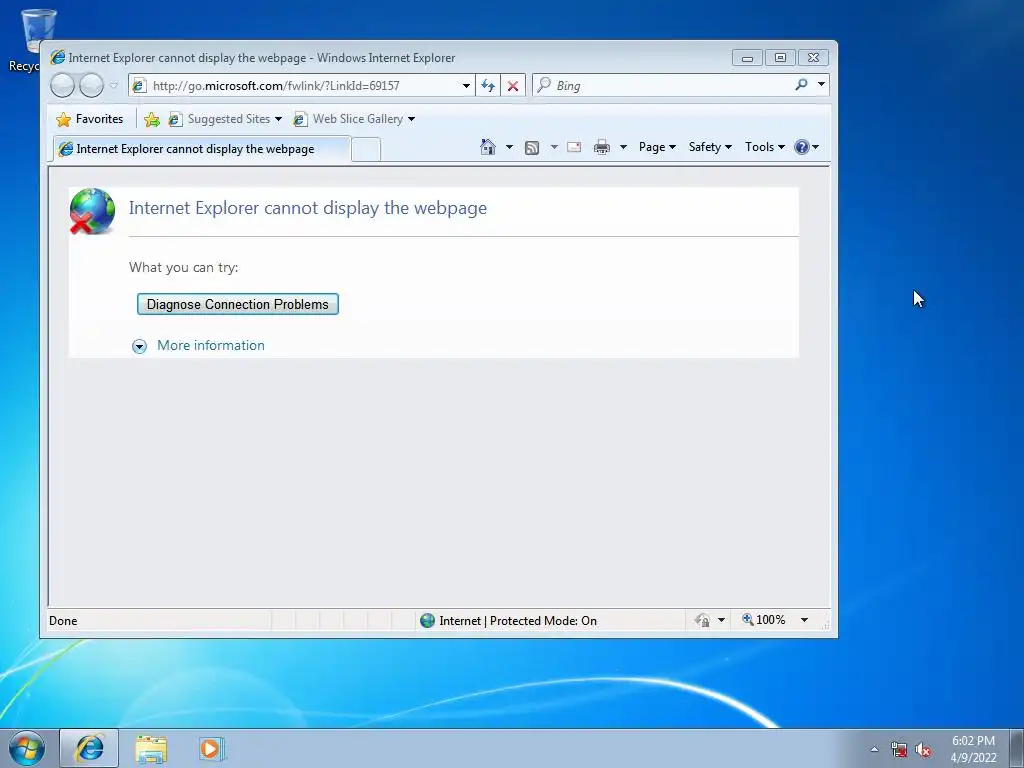Viewport: 1024px width, 768px height.
Task: Click the Refresh page icon
Action: (488, 86)
